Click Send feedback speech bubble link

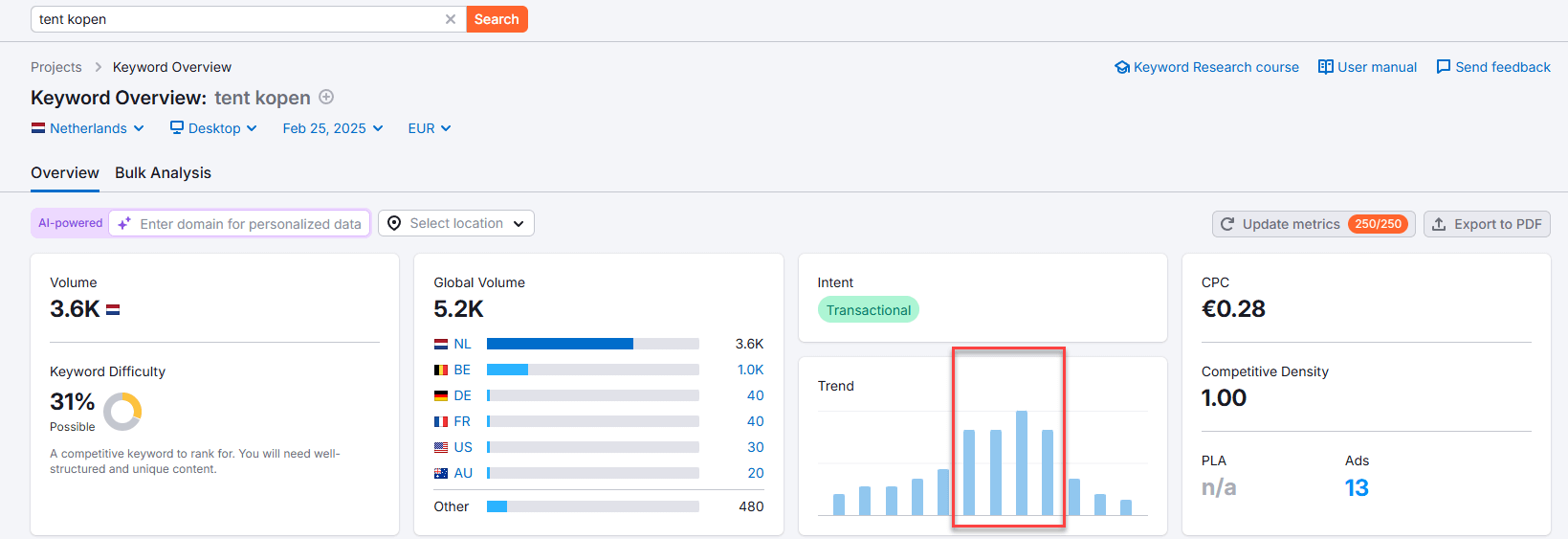[1493, 67]
